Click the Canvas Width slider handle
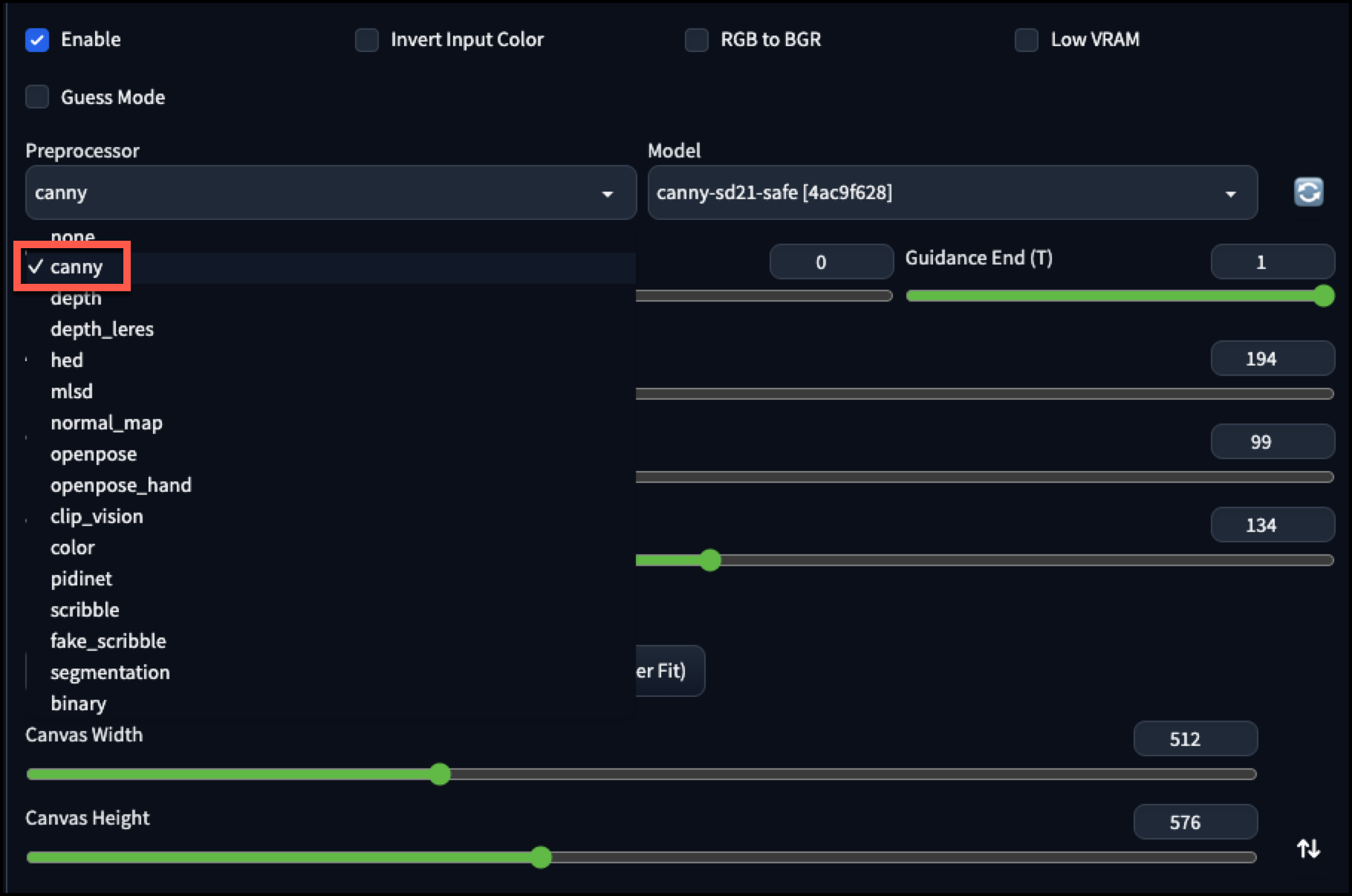Screen dimensions: 1352x896 point(440,774)
